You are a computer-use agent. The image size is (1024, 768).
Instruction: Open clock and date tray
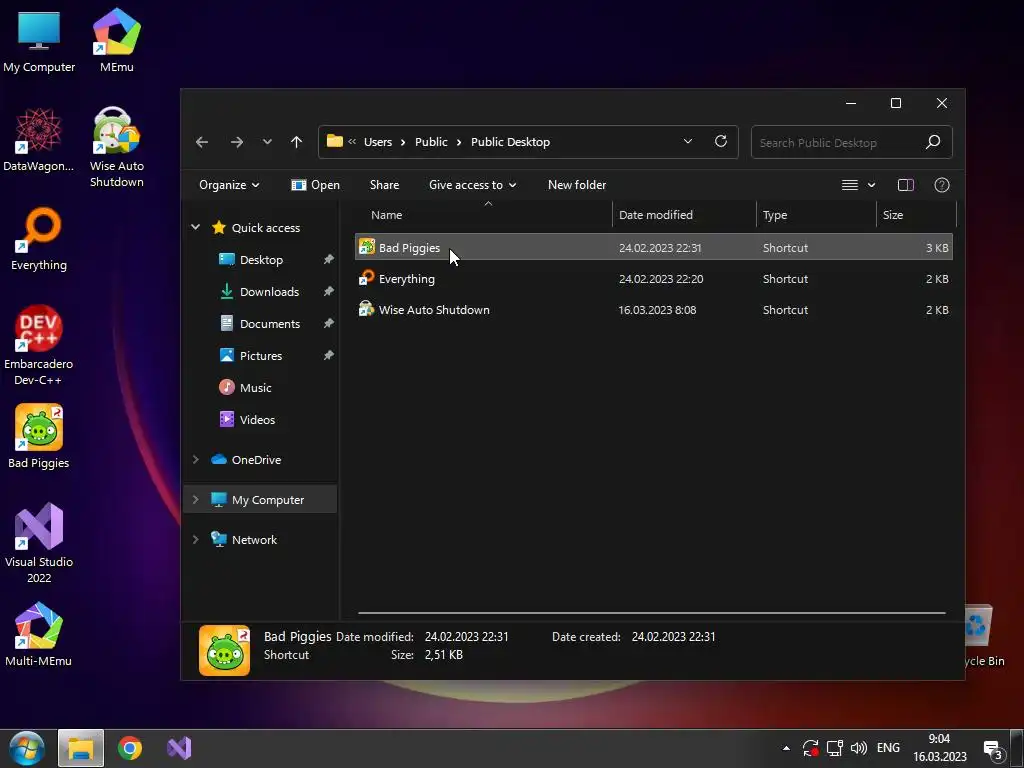pos(940,748)
